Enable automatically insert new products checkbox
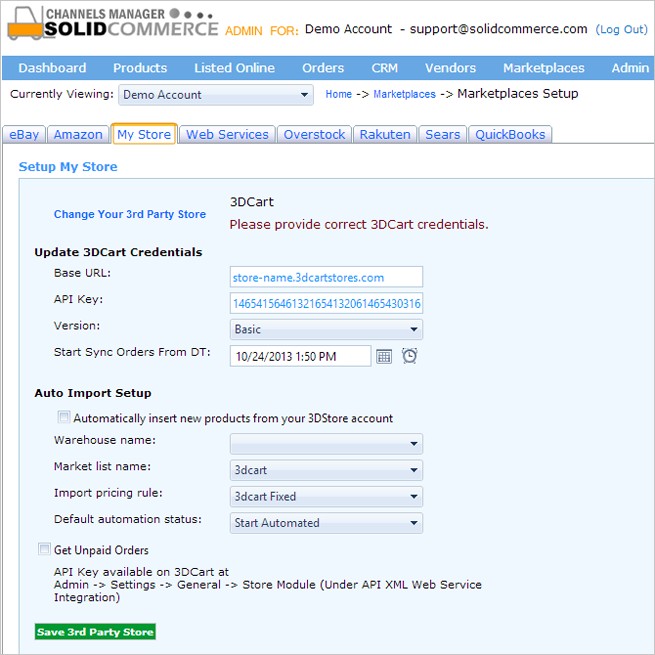This screenshot has width=655, height=655. pos(63,417)
